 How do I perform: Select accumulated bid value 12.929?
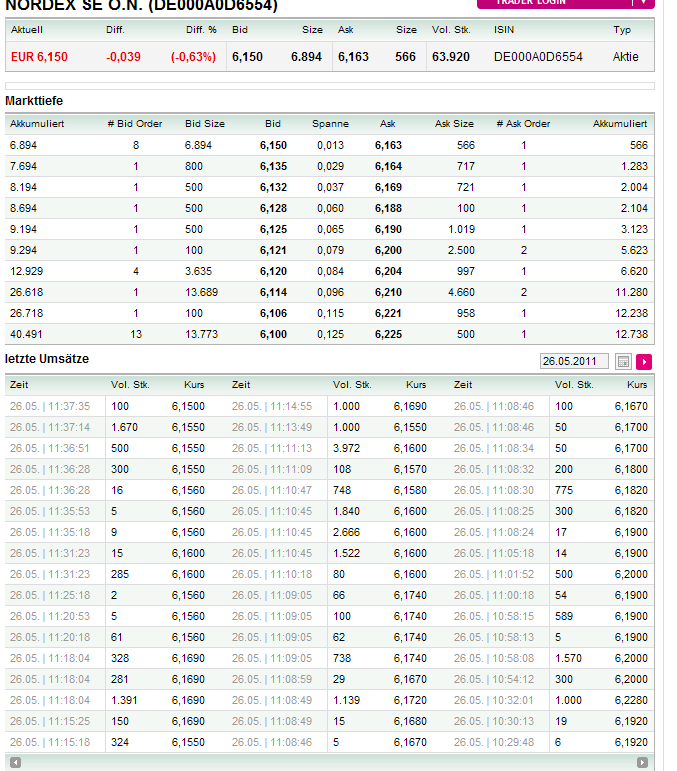(x=27, y=271)
